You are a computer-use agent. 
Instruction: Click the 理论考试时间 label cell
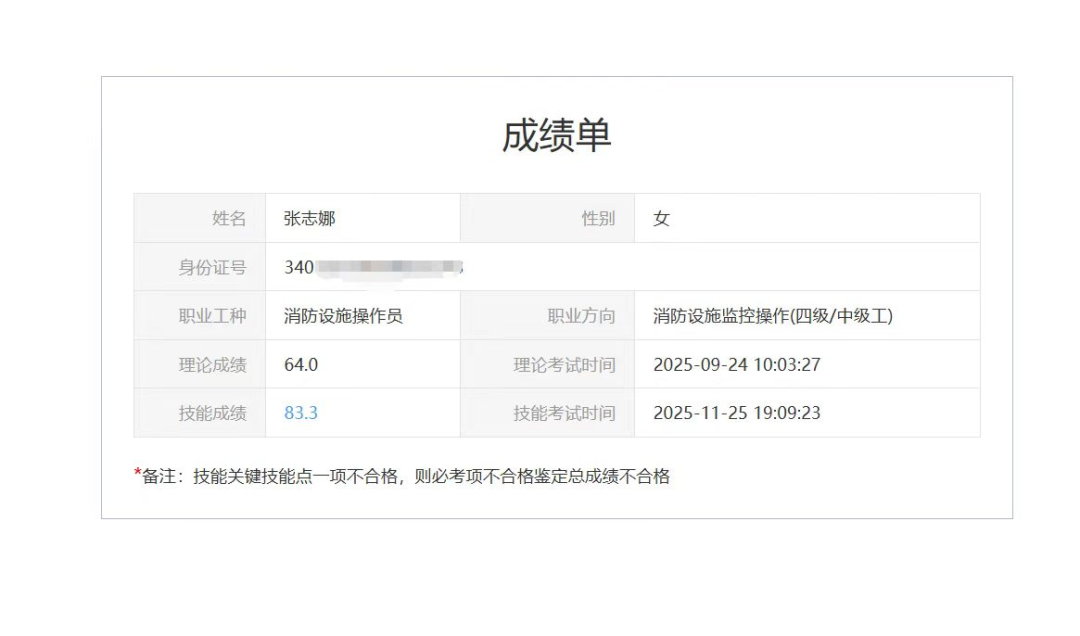tap(572, 363)
